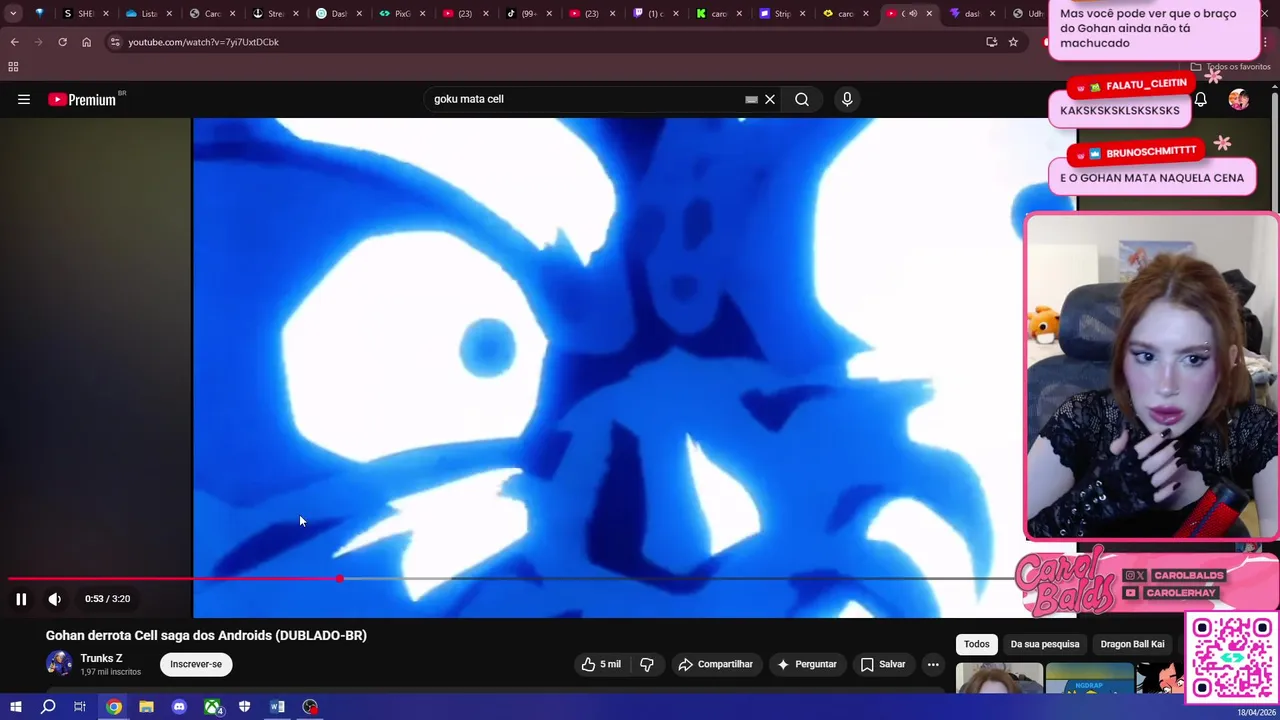Open the YouTube guide hamburger menu
The width and height of the screenshot is (1280, 720).
24,99
